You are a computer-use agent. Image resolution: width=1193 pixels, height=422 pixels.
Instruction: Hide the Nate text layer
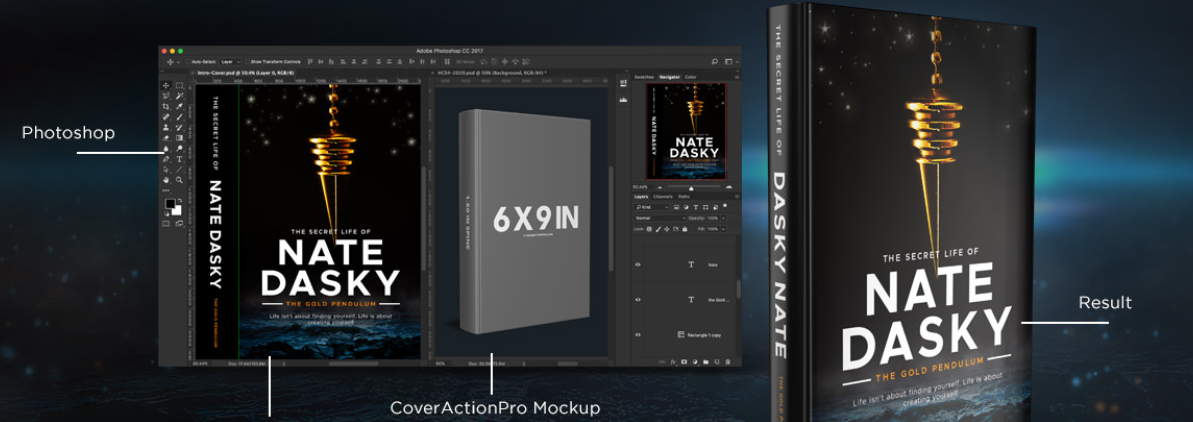(638, 265)
